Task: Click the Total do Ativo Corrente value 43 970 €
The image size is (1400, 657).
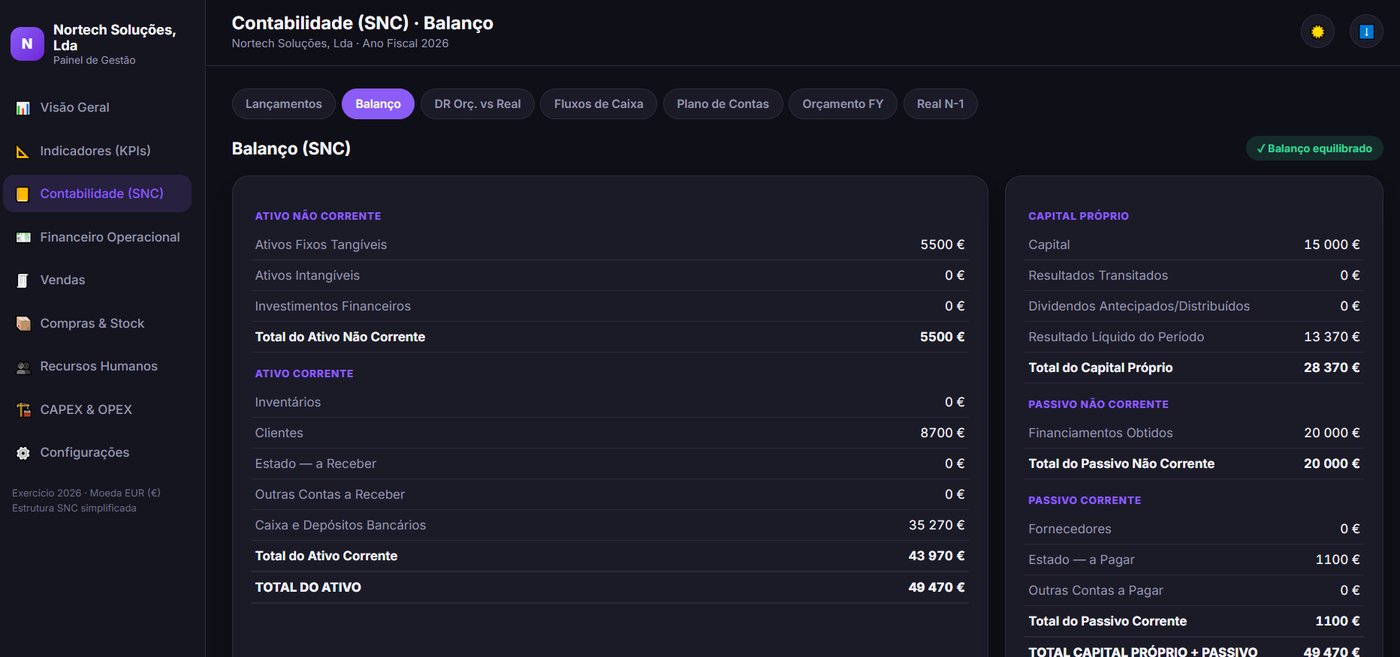Action: 937,556
